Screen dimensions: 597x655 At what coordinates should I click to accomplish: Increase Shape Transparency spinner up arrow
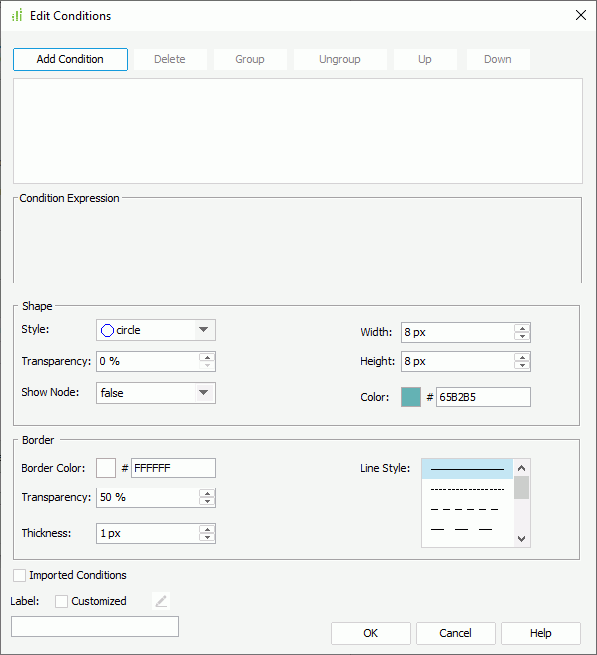[207, 357]
